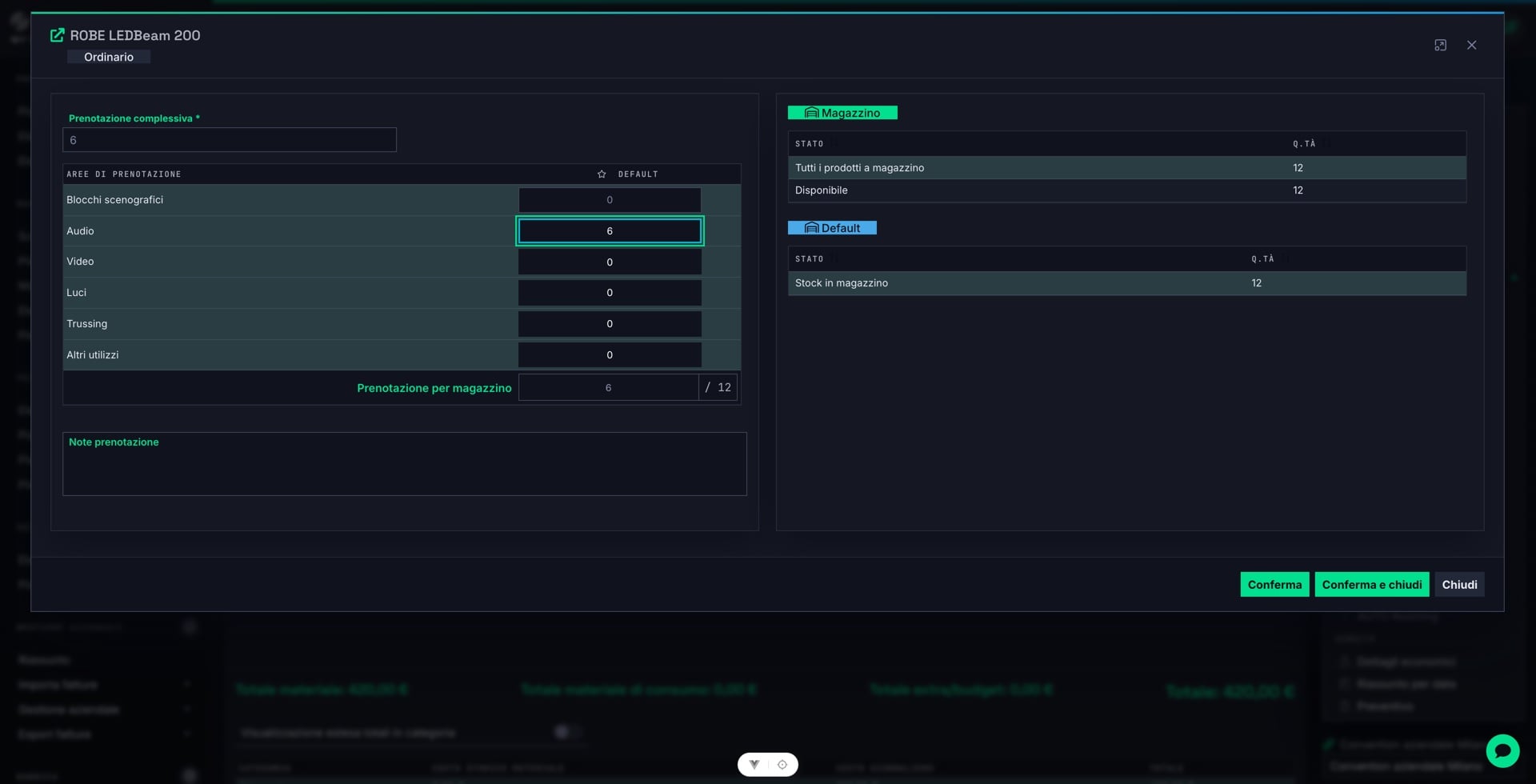Click the 'Disponibile' row in Magazzino table

pyautogui.click(x=1127, y=190)
